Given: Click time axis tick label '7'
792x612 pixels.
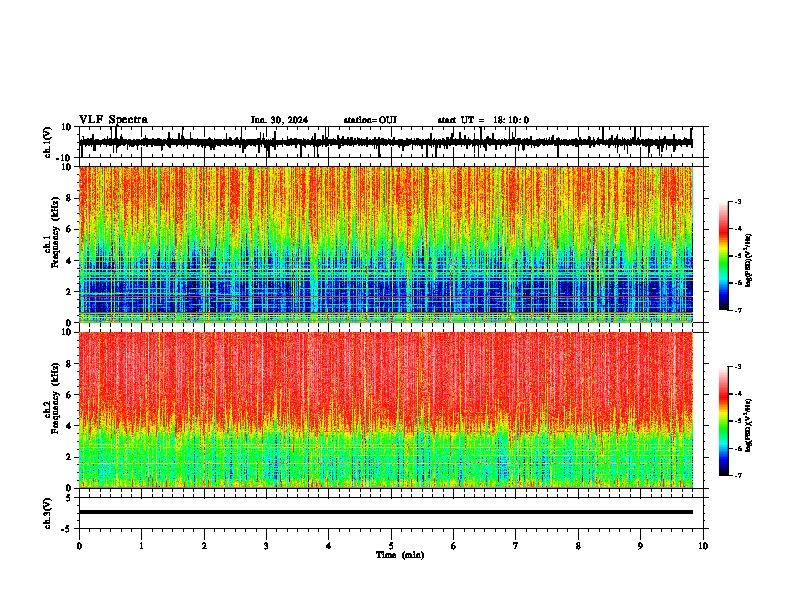Looking at the screenshot, I should pyautogui.click(x=516, y=546).
